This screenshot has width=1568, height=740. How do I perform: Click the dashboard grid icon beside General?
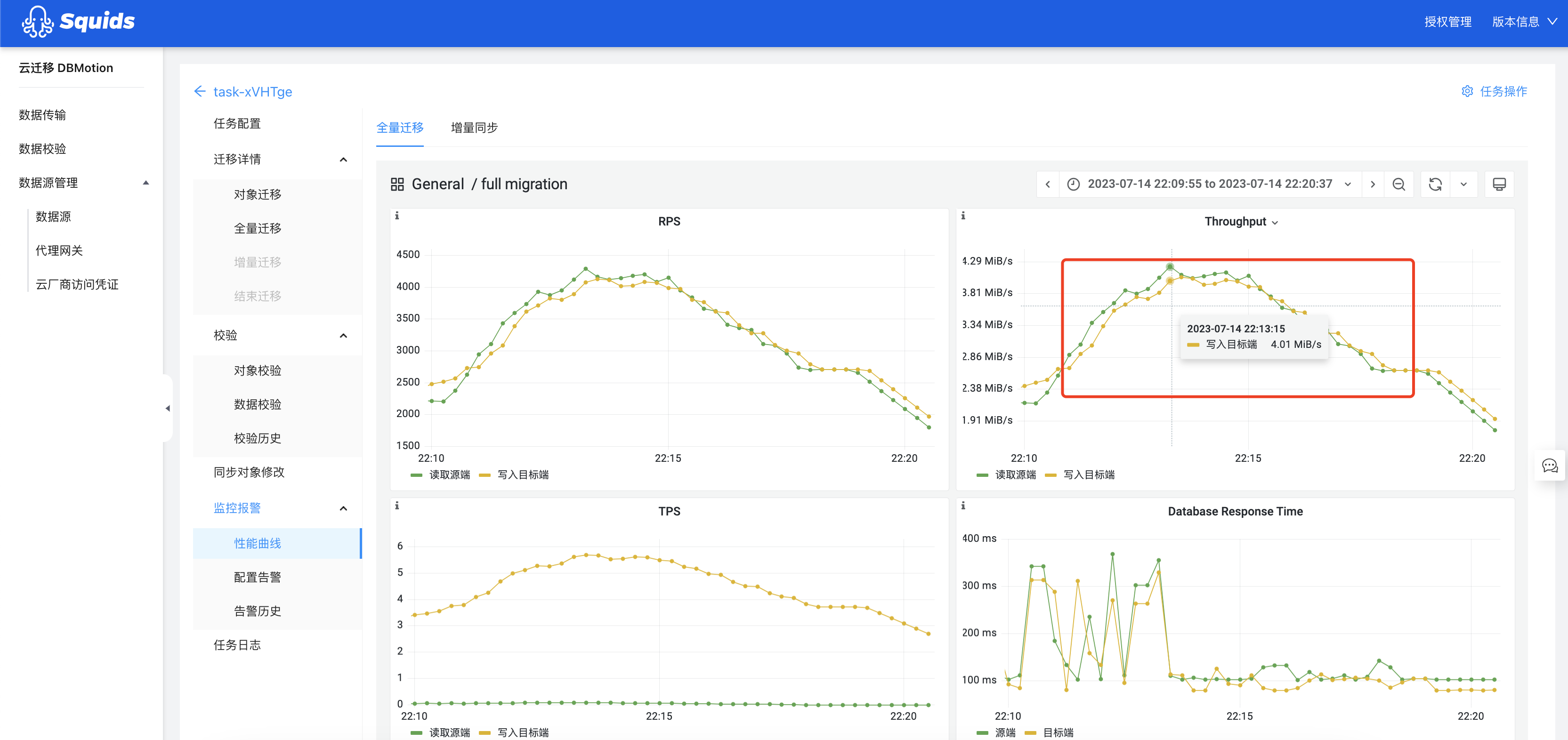(x=397, y=185)
